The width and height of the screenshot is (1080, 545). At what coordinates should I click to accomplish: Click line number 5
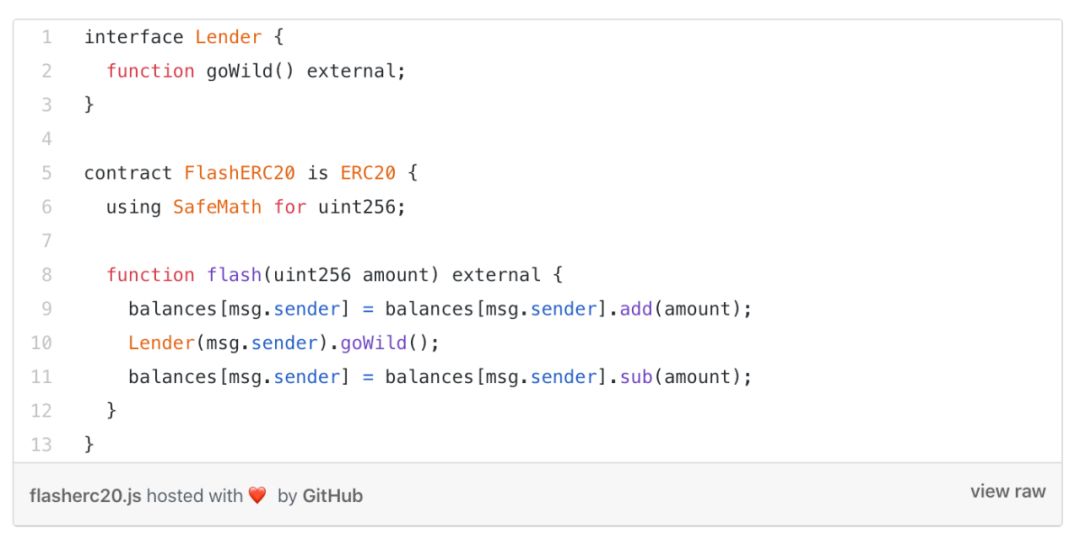click(46, 173)
